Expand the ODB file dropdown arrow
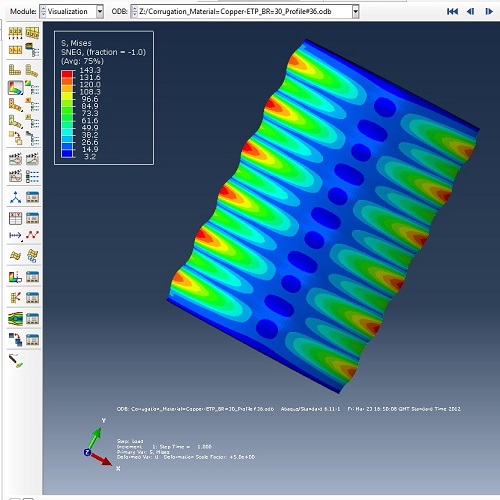The image size is (500, 500). point(355,12)
